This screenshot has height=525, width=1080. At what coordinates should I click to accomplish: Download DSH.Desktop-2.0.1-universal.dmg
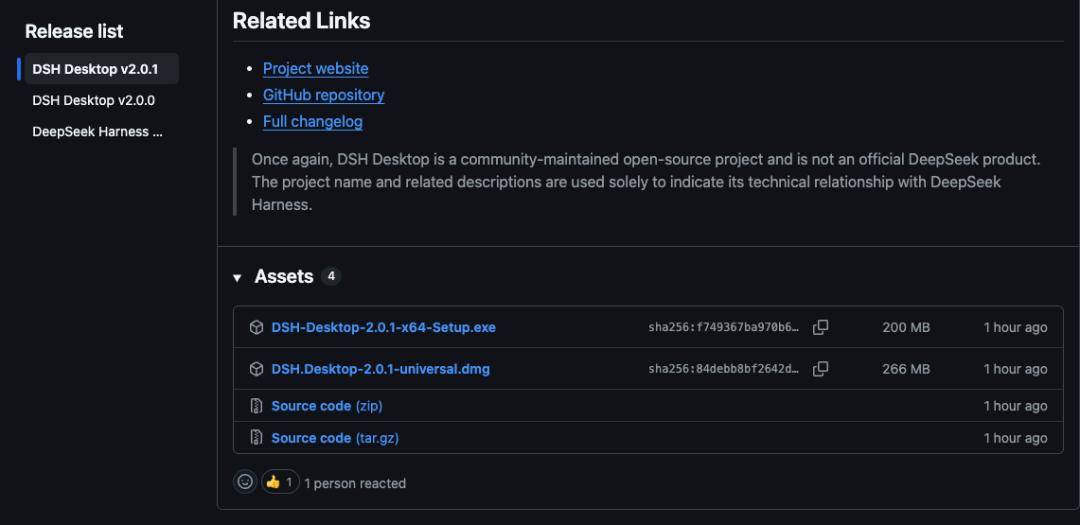(381, 369)
